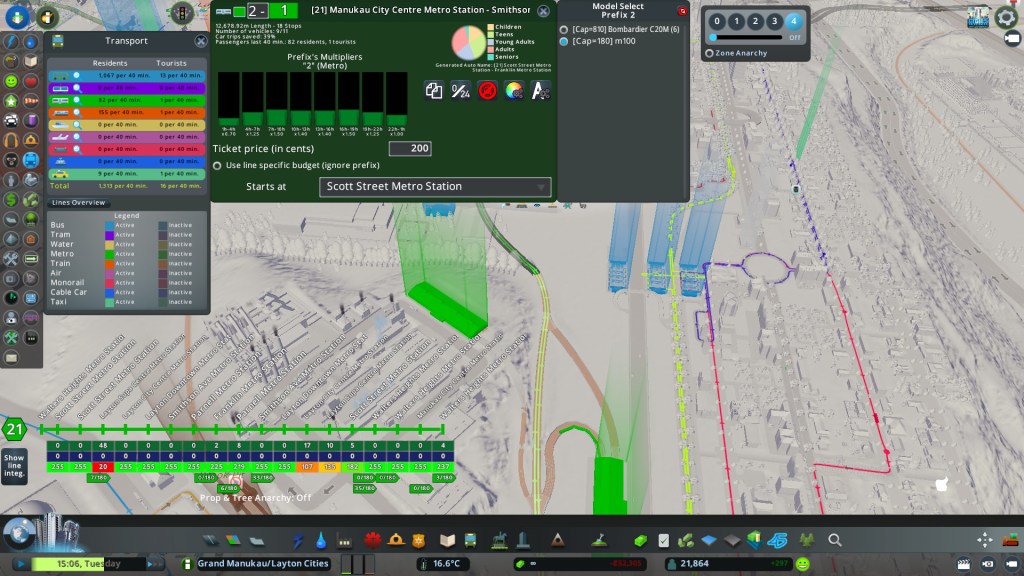Open the settings gear in top right

tap(1006, 17)
